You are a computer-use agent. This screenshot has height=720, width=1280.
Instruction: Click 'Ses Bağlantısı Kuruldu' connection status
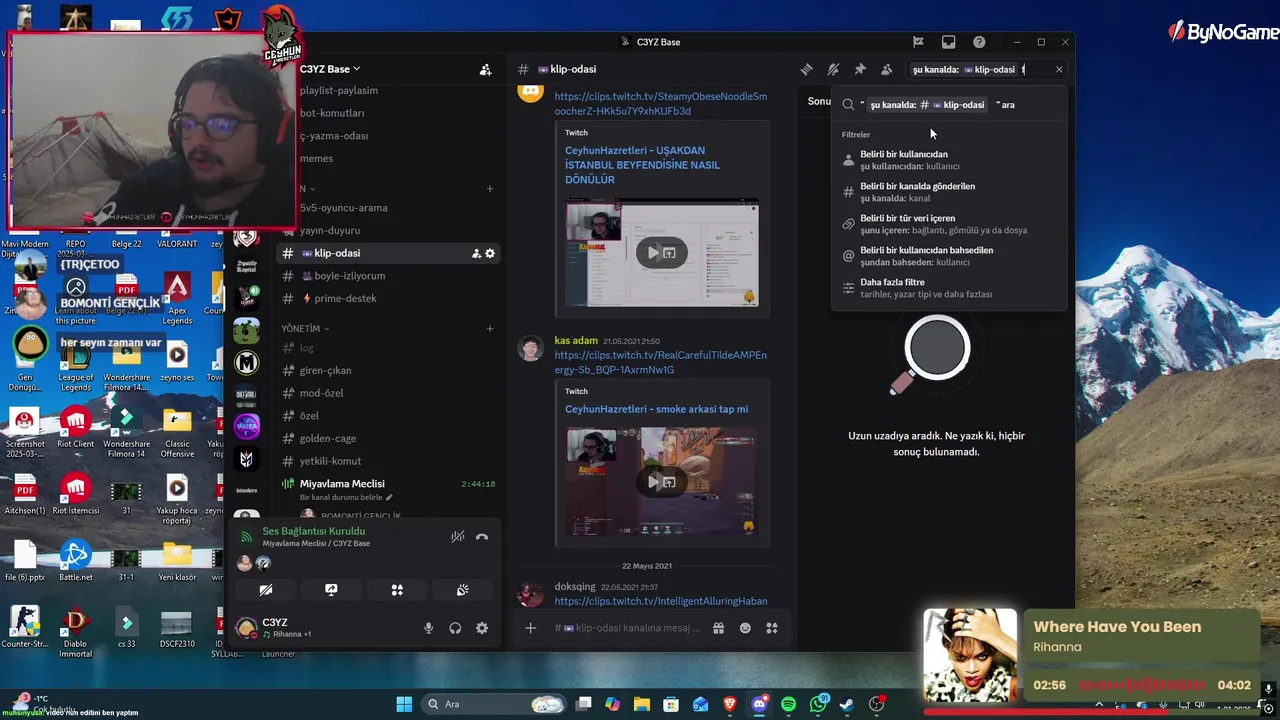pyautogui.click(x=313, y=531)
